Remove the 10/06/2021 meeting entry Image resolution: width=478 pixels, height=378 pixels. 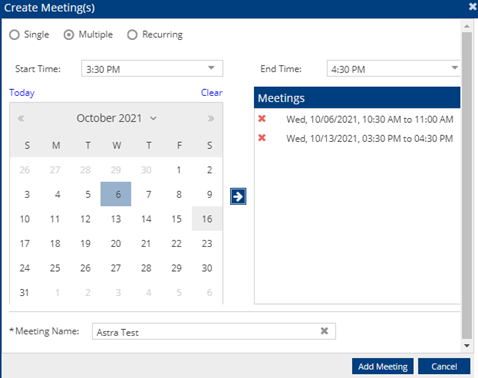tap(262, 118)
